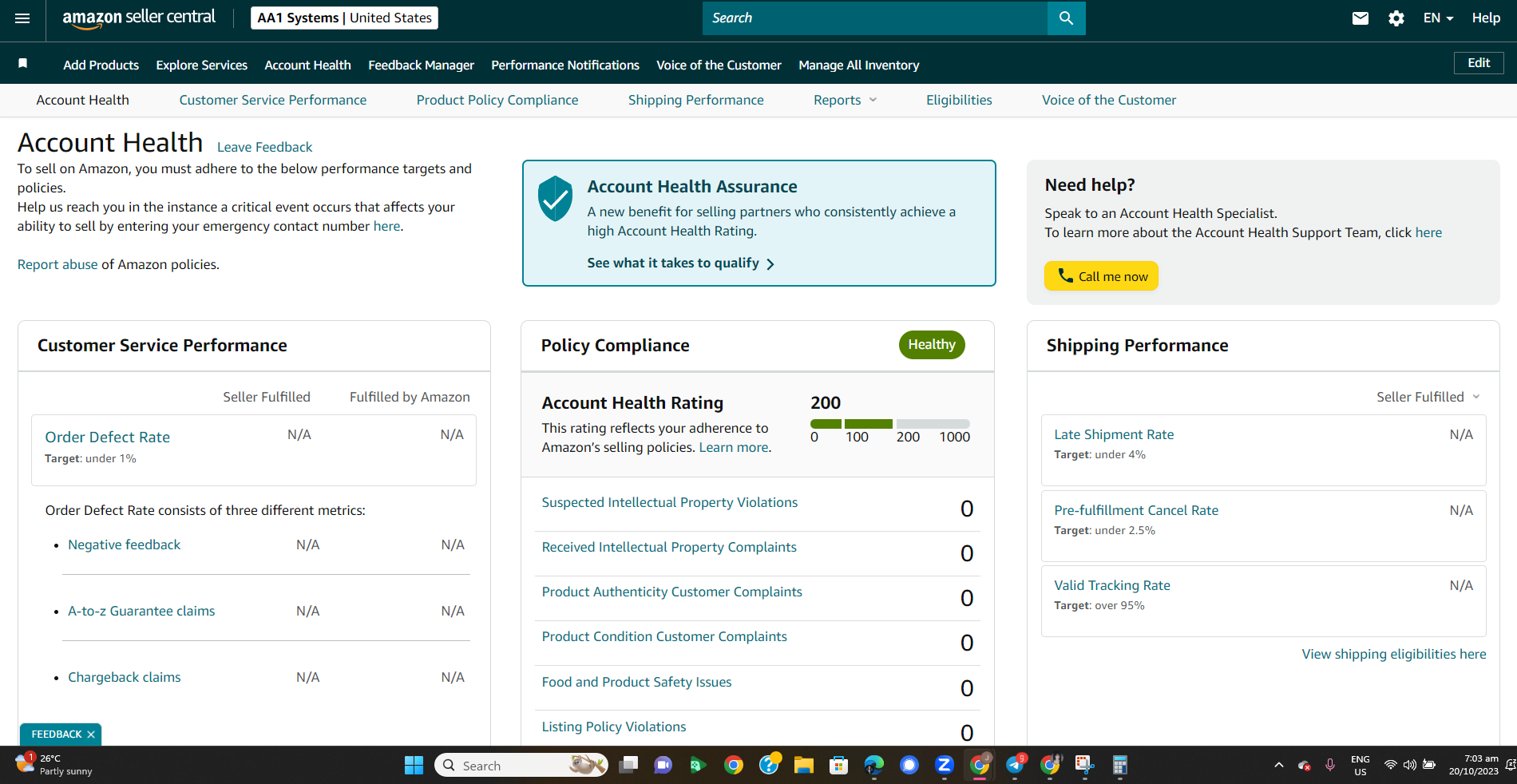
Task: Open the settings gear icon
Action: coord(1396,18)
